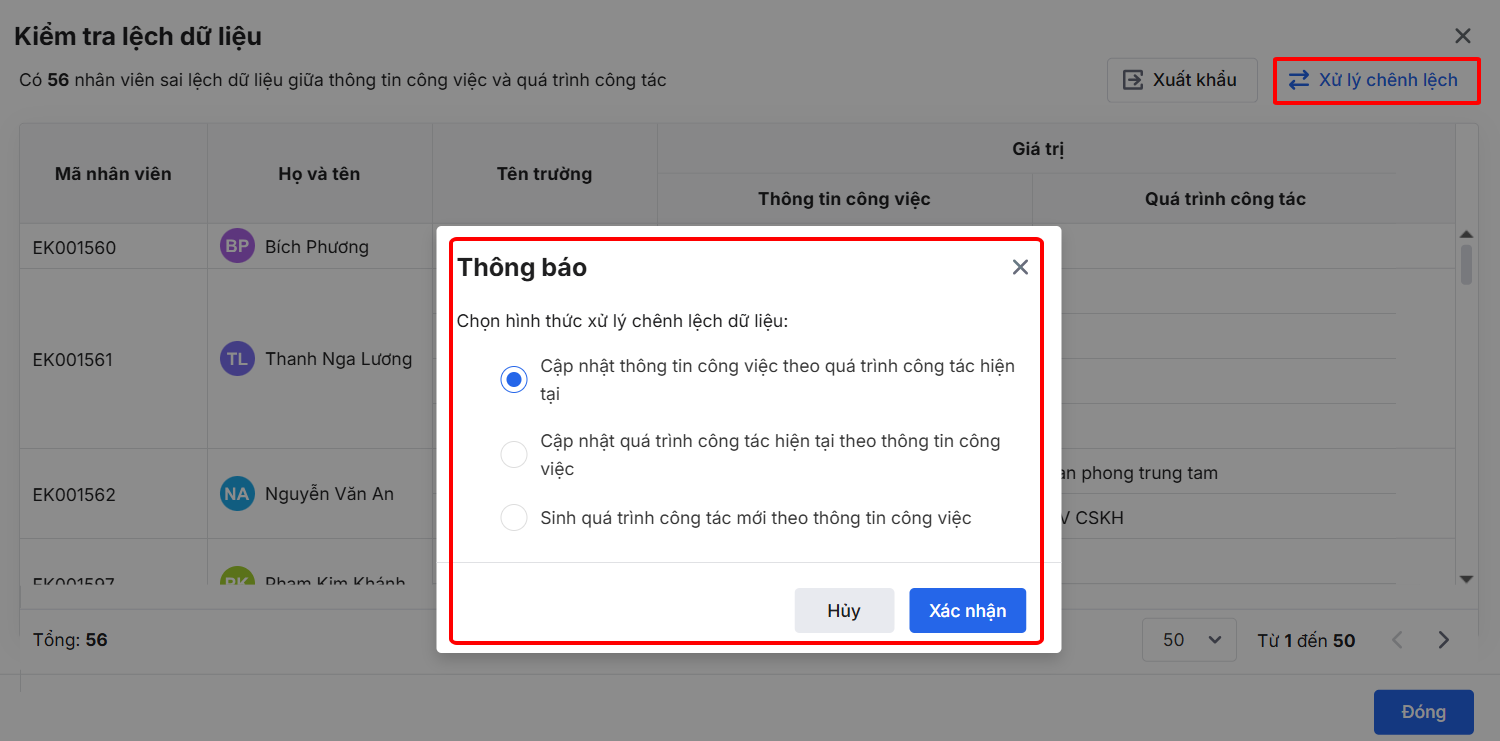The height and width of the screenshot is (741, 1500).
Task: Click the NA avatar for Nguyễn Văn An
Action: [237, 494]
